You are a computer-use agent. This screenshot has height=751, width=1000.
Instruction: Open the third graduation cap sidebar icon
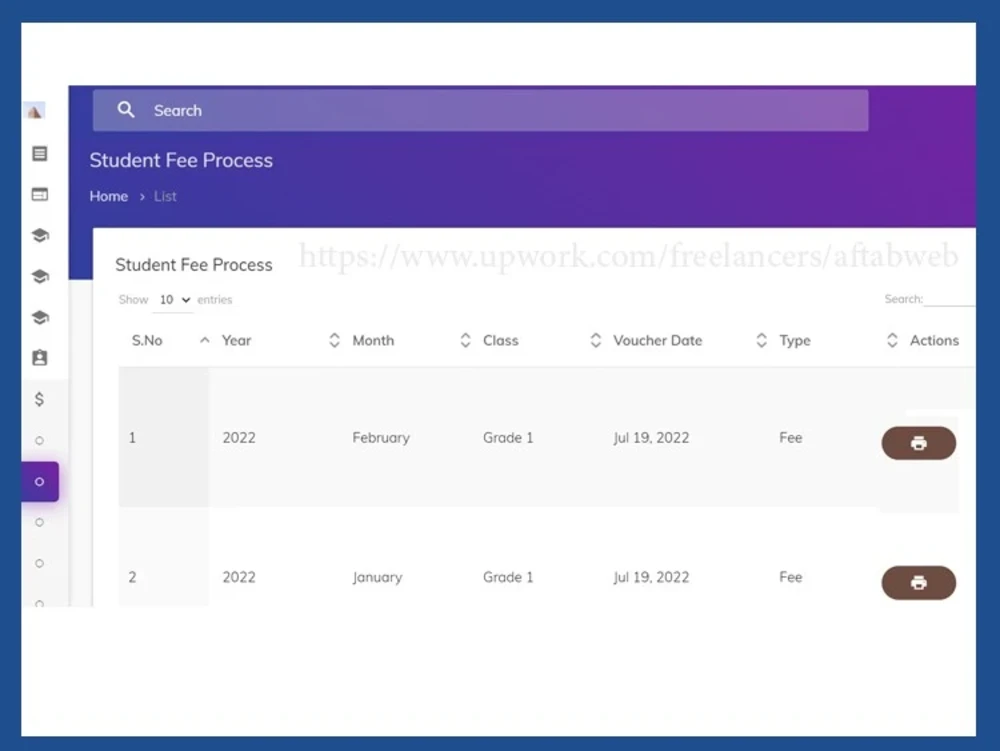40,317
